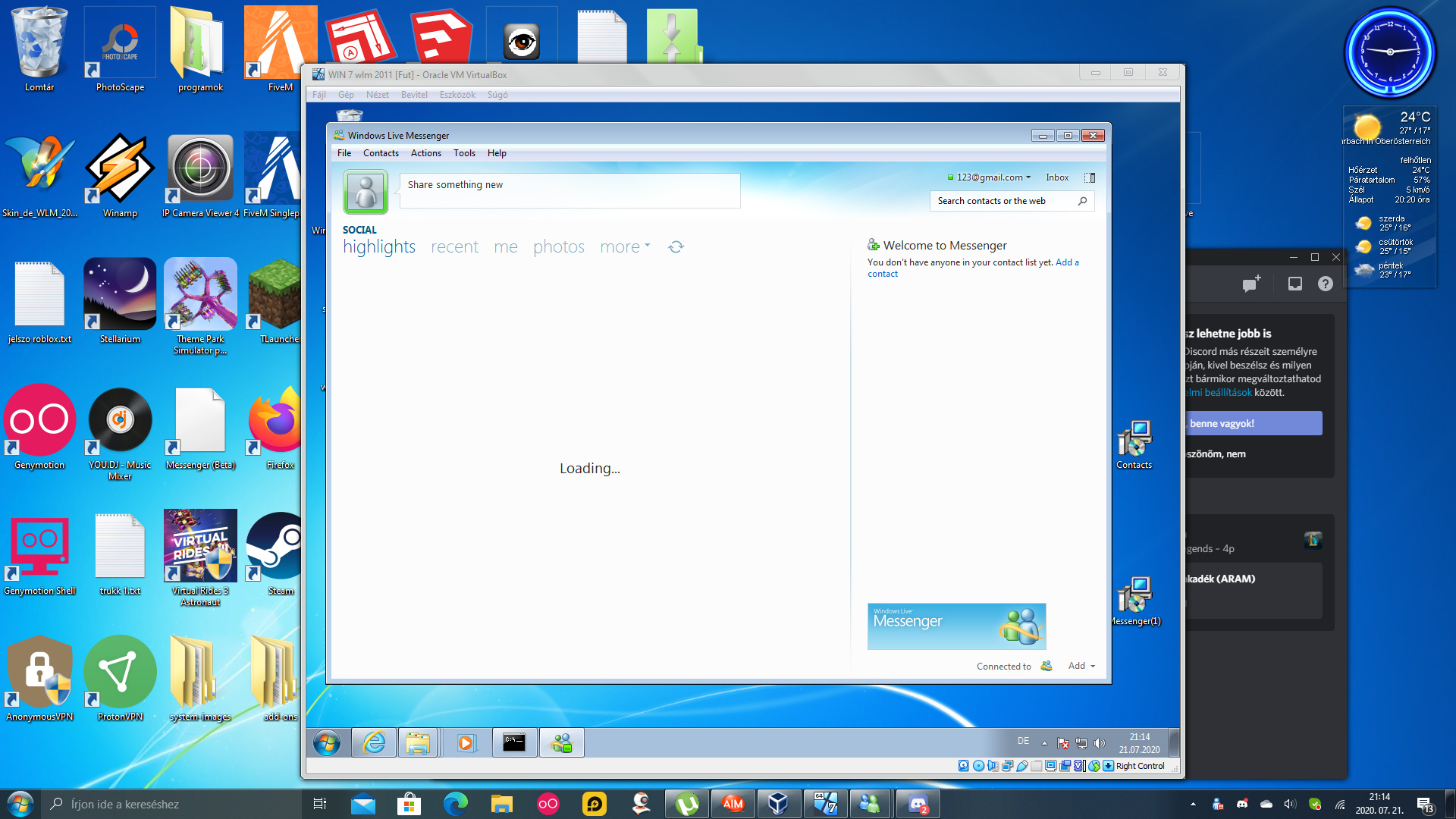Viewport: 1456px width, 819px height.
Task: Click the AIM host taskbar button
Action: (733, 804)
